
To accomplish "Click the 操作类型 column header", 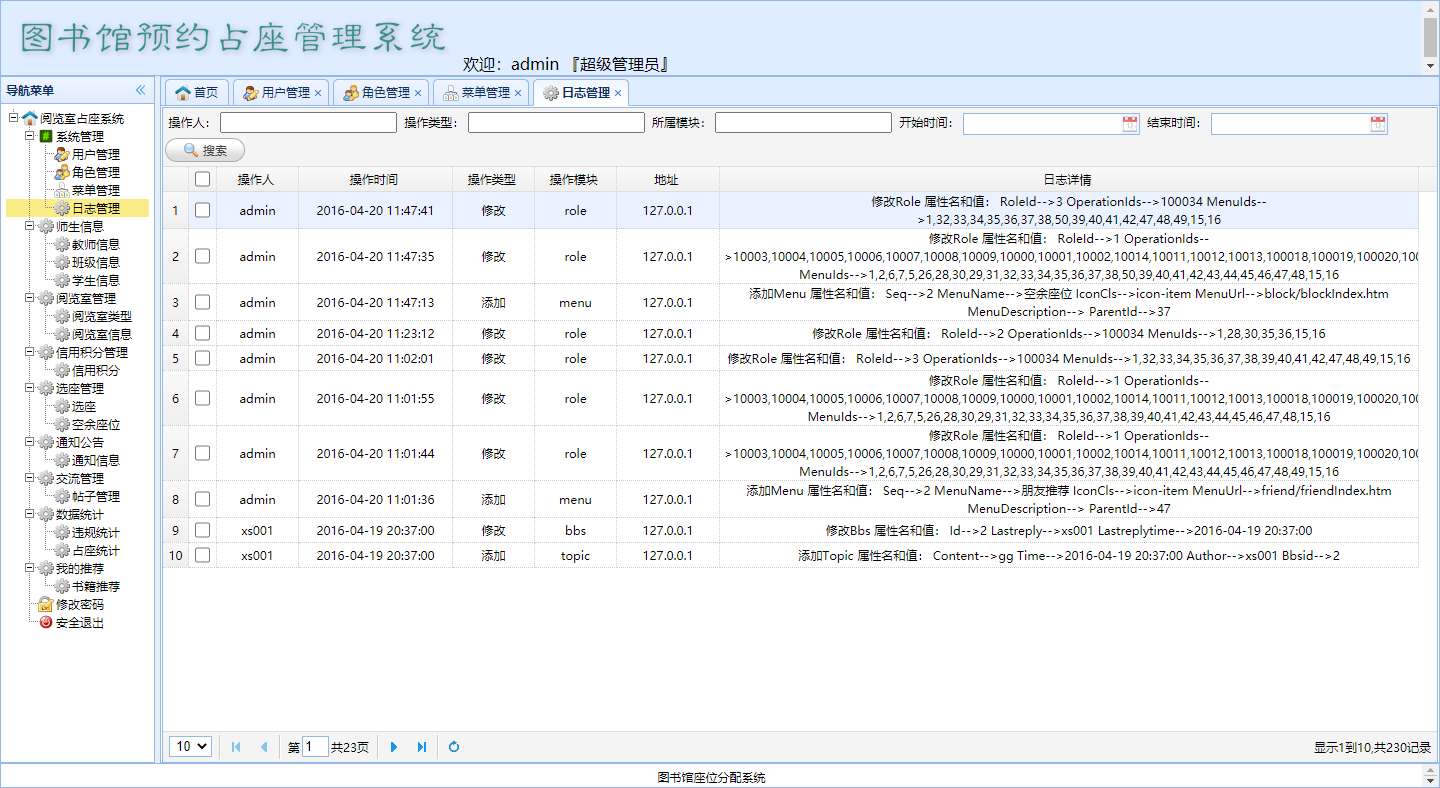I will click(x=492, y=180).
